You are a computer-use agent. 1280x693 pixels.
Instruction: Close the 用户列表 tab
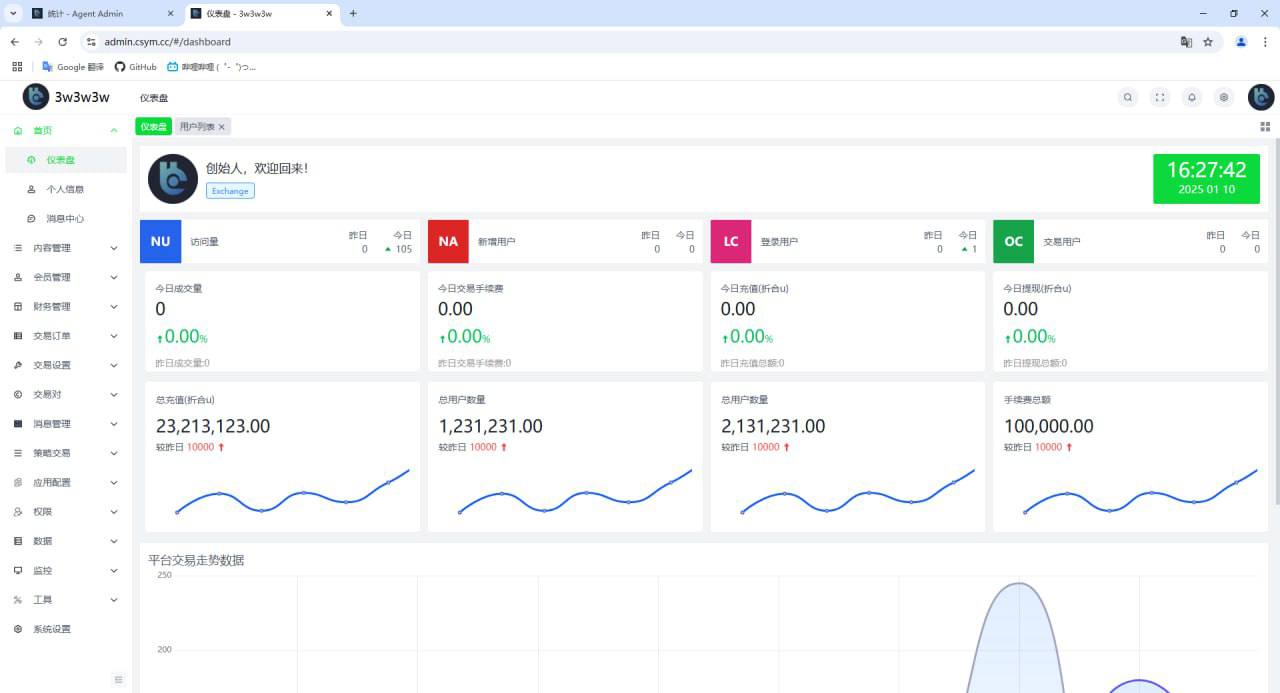tap(222, 127)
